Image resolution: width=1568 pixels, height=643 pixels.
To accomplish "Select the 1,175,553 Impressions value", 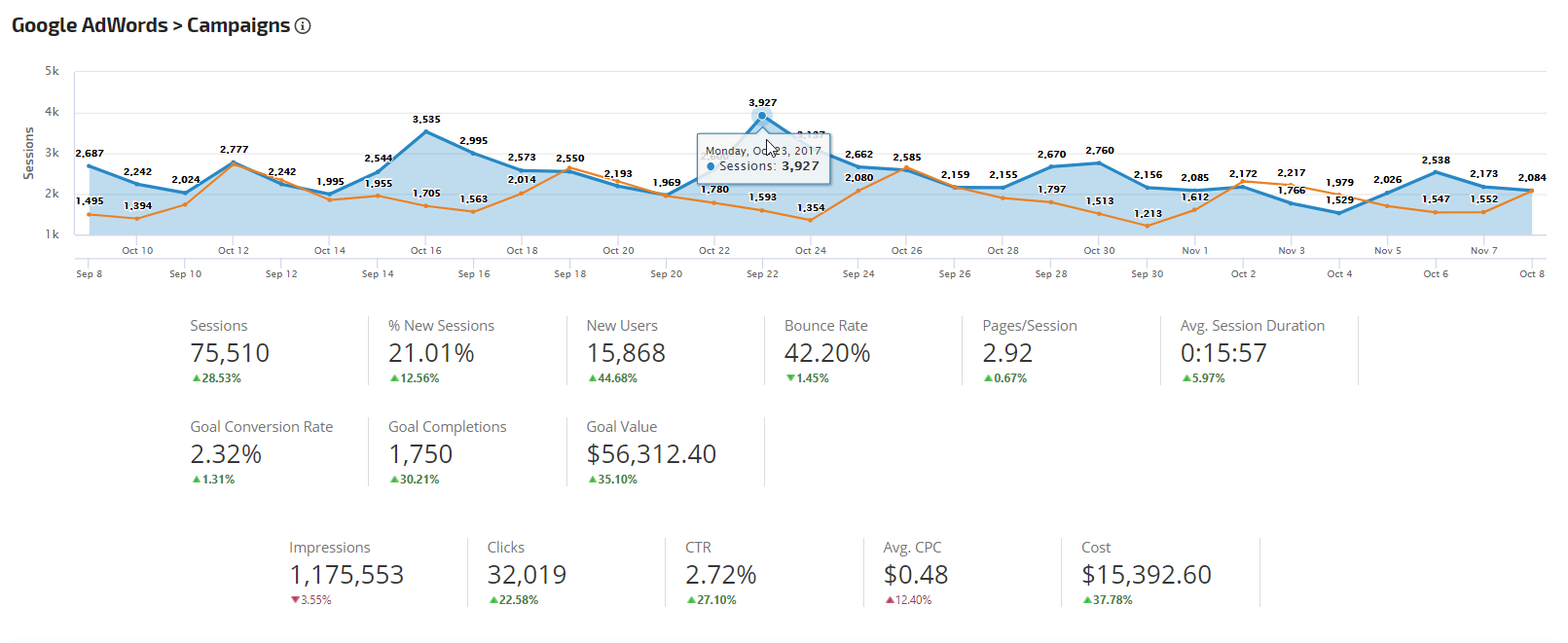I will tap(346, 575).
